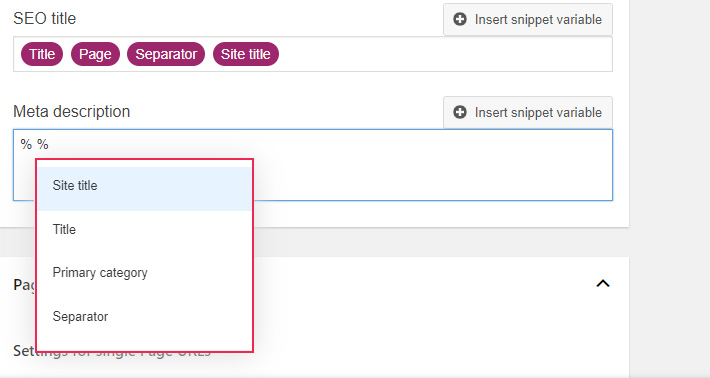The height and width of the screenshot is (378, 710).
Task: Click the Meta description label
Action: (x=72, y=111)
